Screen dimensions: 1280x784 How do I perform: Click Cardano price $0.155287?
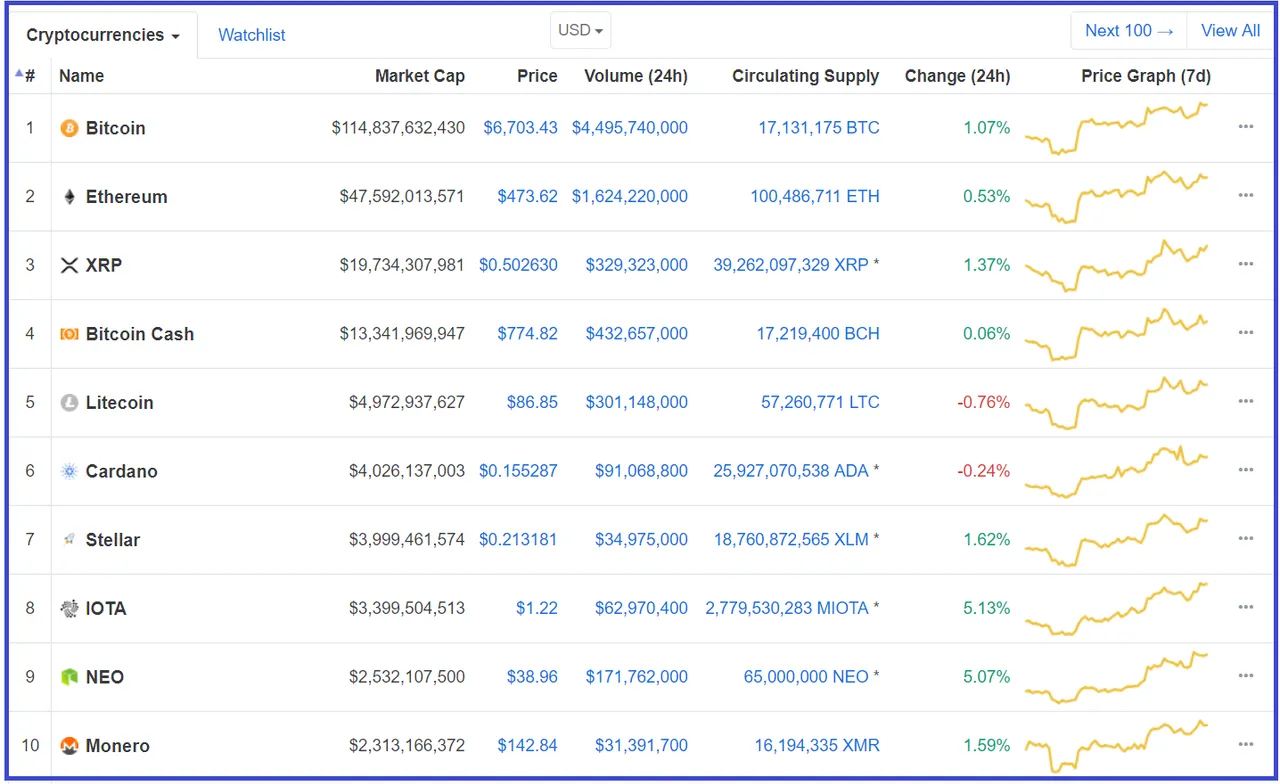click(519, 471)
